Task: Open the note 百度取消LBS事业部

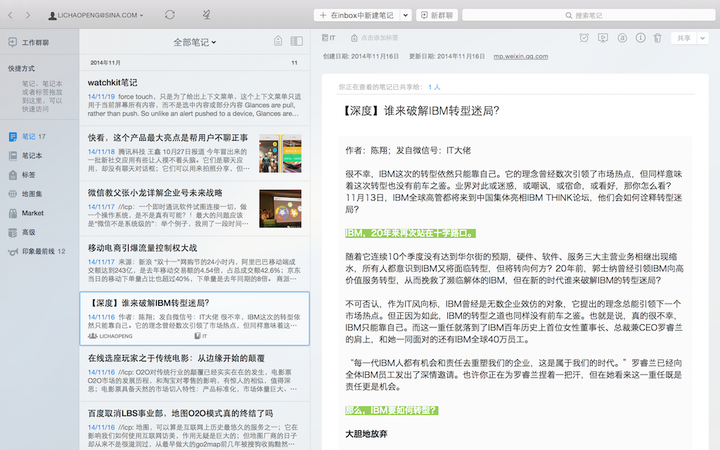Action: click(195, 426)
